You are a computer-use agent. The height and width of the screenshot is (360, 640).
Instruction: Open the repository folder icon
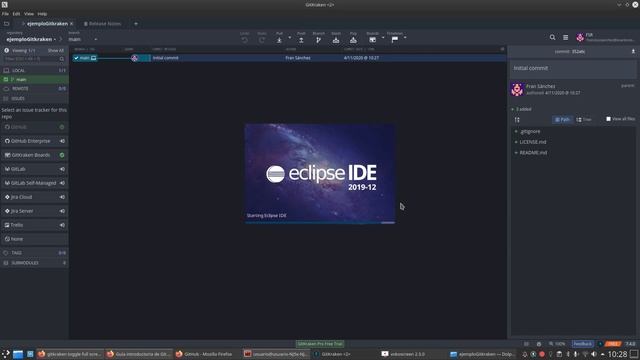tap(7, 24)
